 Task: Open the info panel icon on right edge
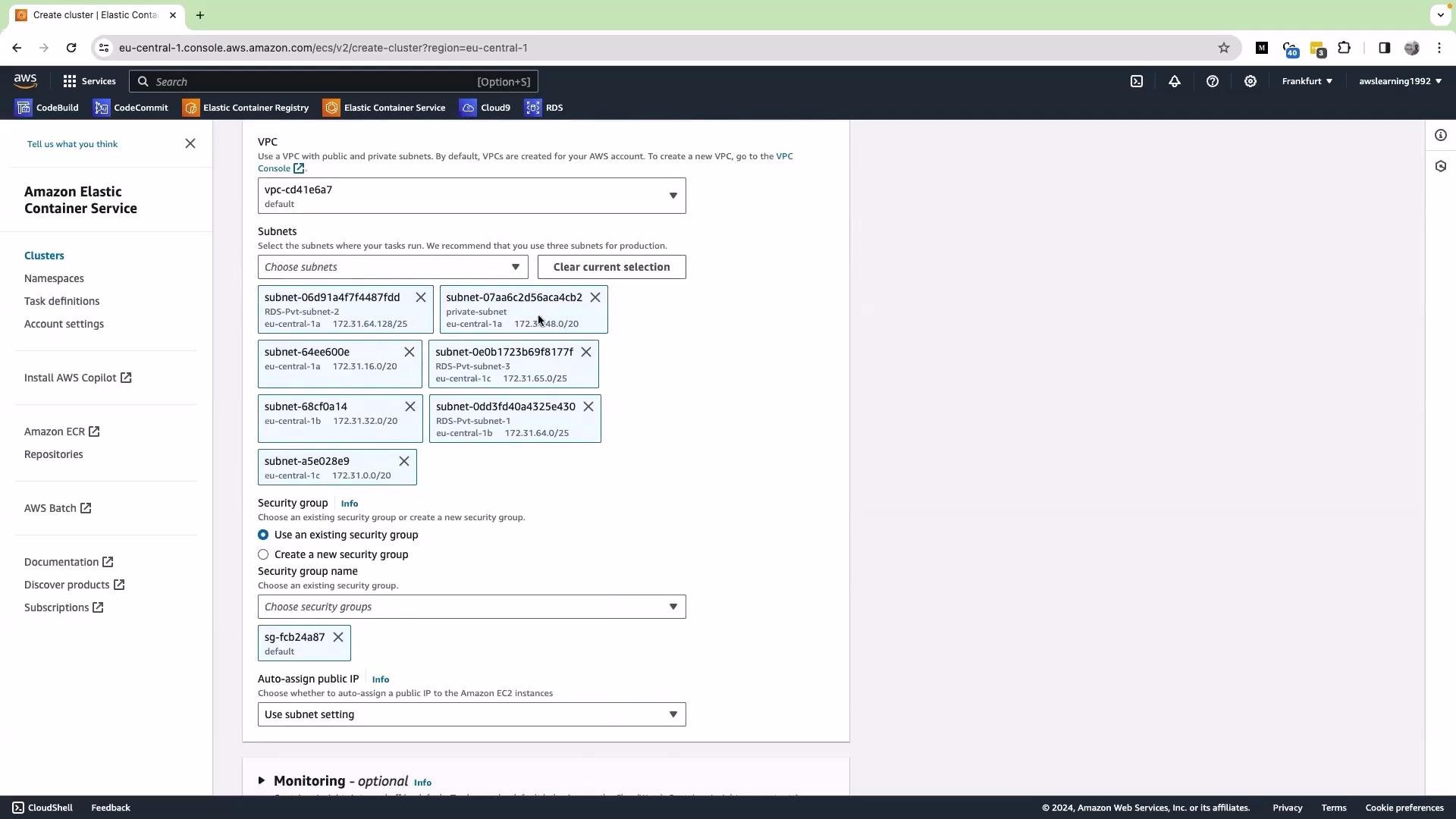tap(1441, 136)
